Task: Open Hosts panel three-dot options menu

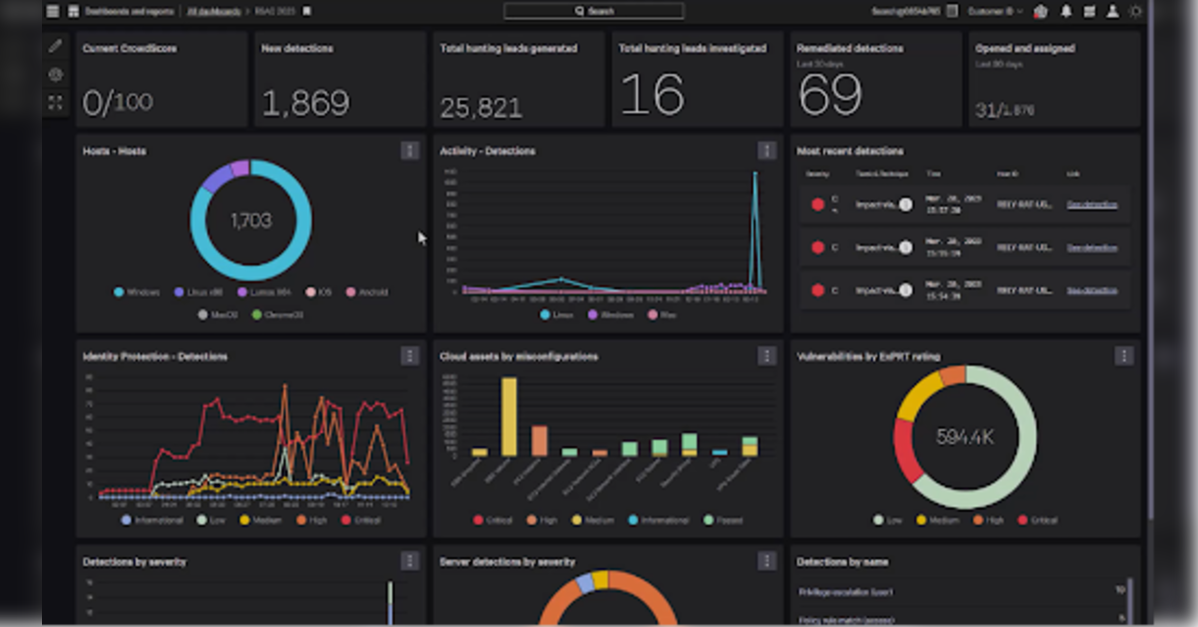Action: click(x=409, y=150)
